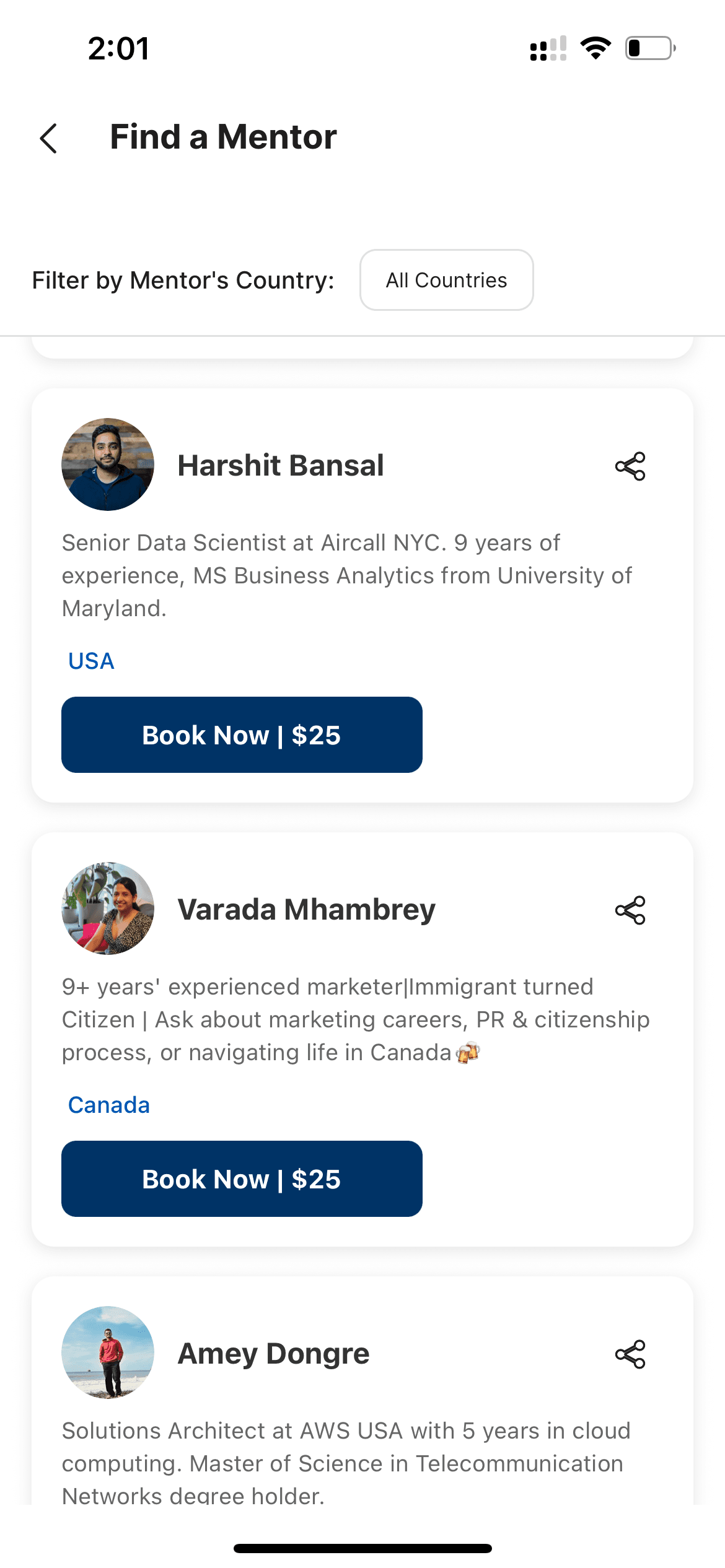Screen dimensions: 725x1568
Task: Open the All Countries filter dropdown
Action: click(x=446, y=280)
